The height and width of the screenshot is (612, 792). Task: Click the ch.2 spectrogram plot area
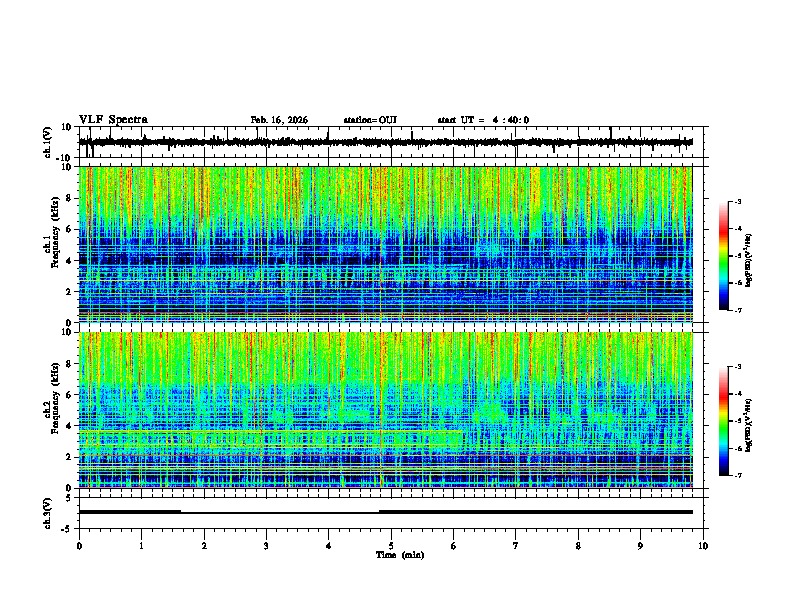pyautogui.click(x=386, y=410)
